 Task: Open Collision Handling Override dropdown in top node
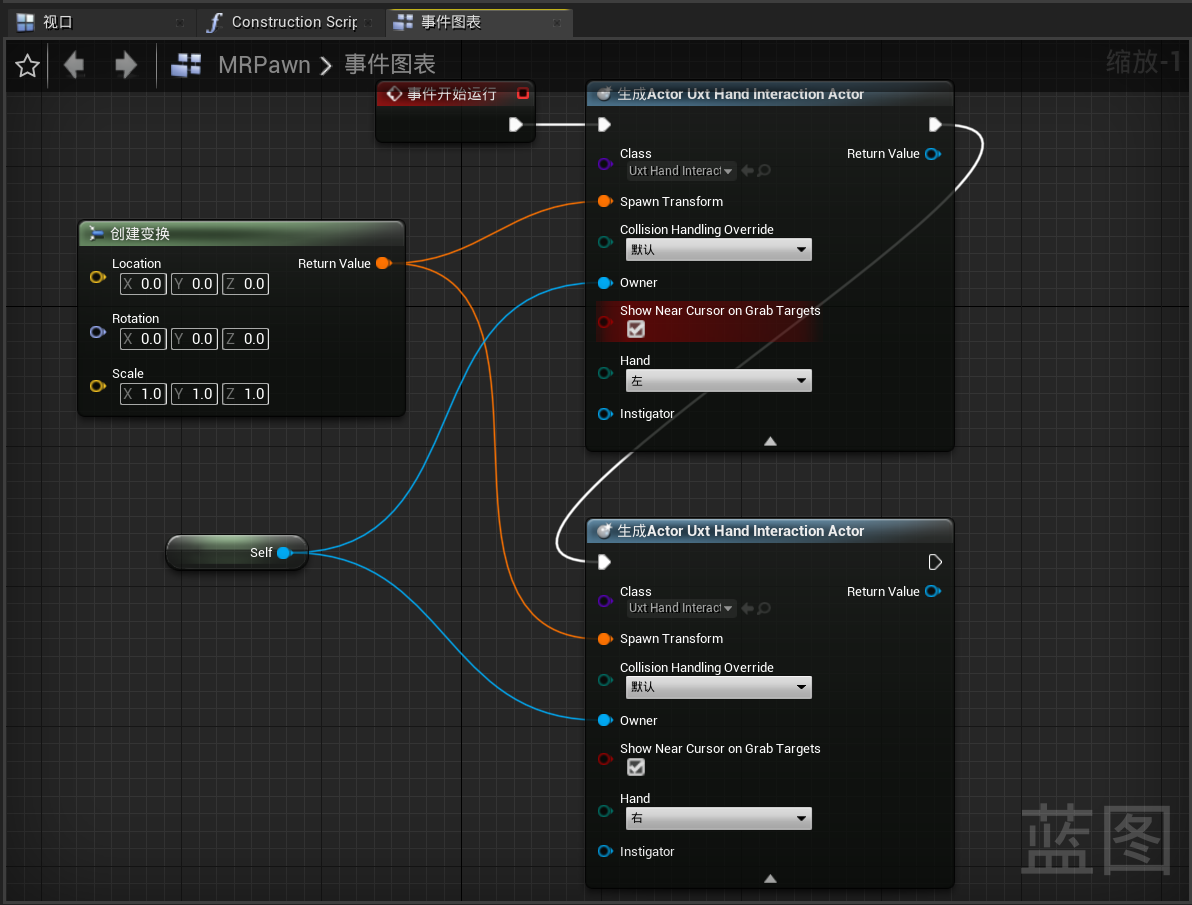coord(718,250)
